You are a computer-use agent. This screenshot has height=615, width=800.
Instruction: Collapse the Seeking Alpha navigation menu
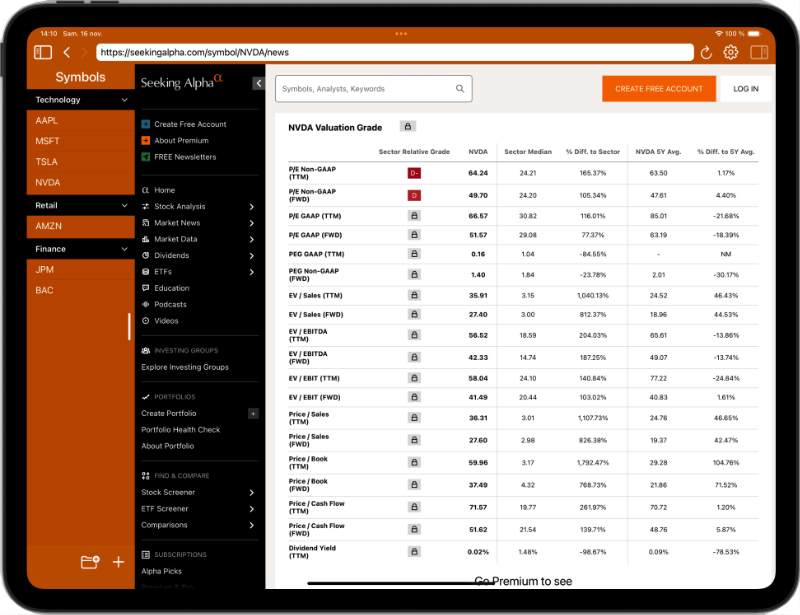click(258, 84)
